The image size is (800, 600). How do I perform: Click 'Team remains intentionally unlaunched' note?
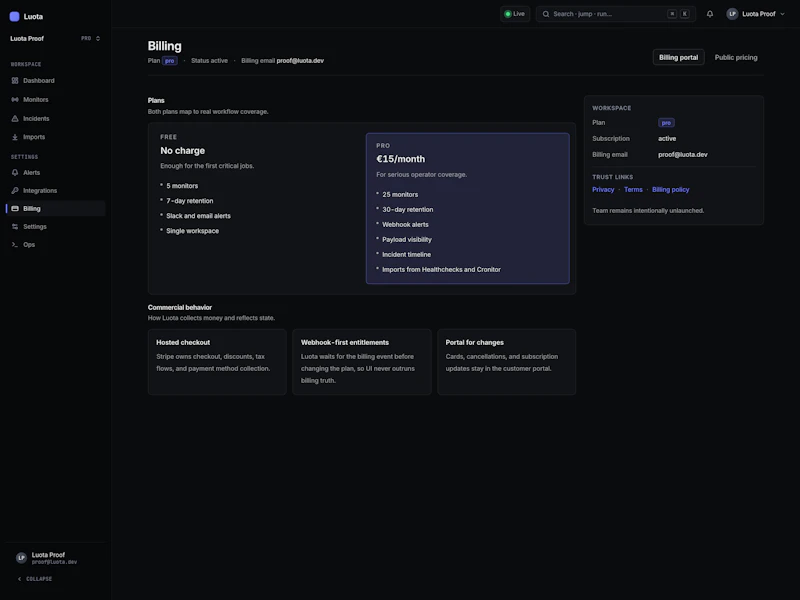point(648,210)
